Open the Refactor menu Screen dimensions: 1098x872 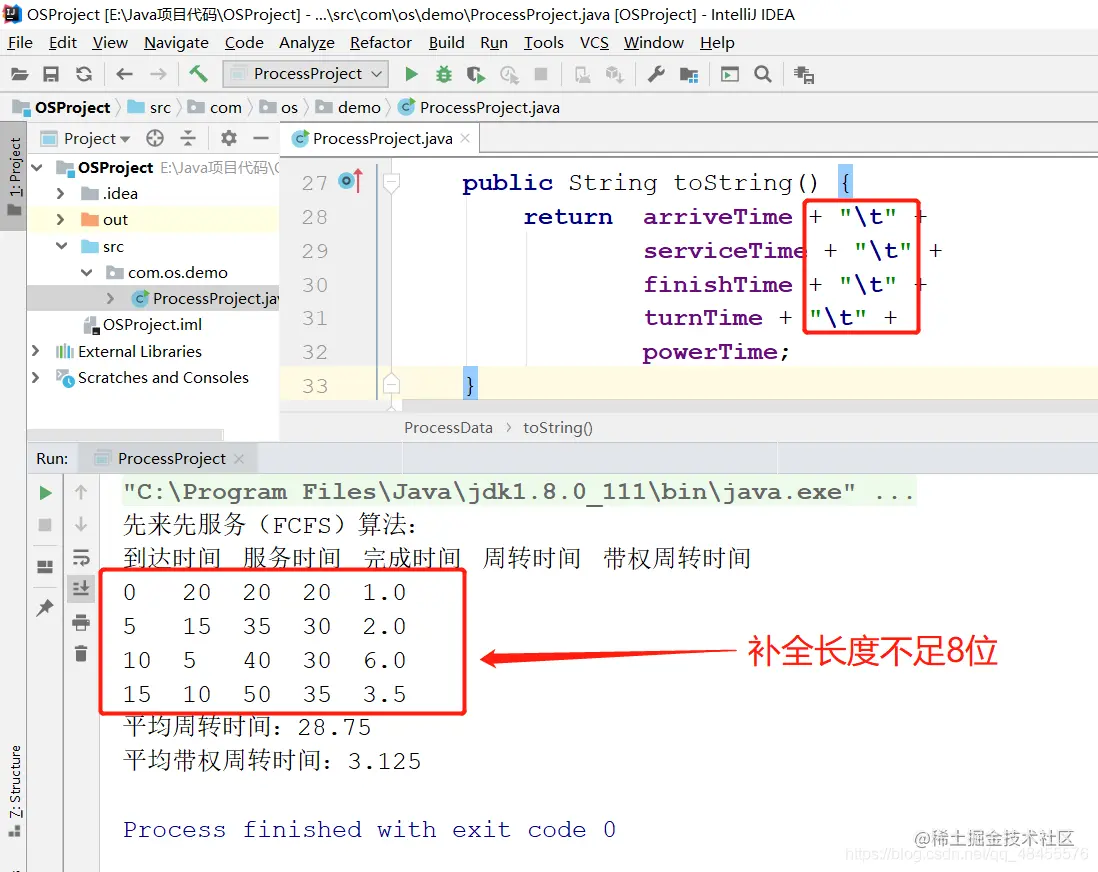coord(381,43)
